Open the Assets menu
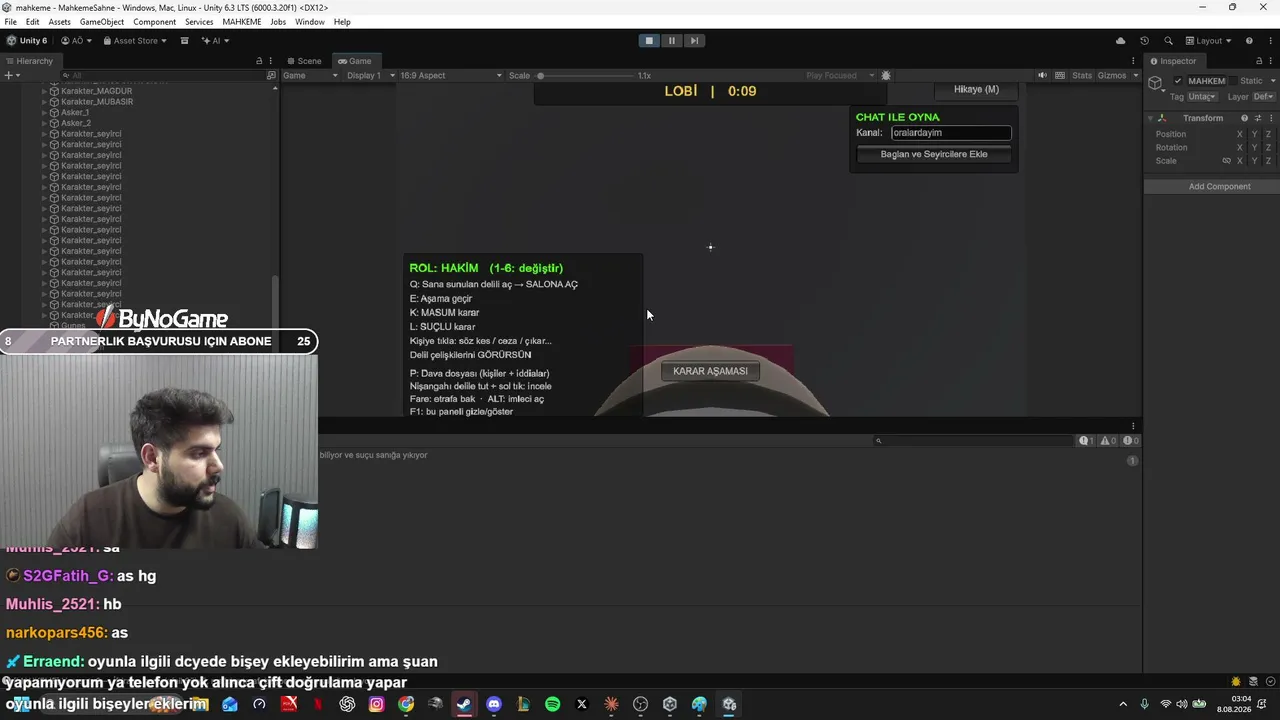This screenshot has width=1280, height=720. (60, 22)
